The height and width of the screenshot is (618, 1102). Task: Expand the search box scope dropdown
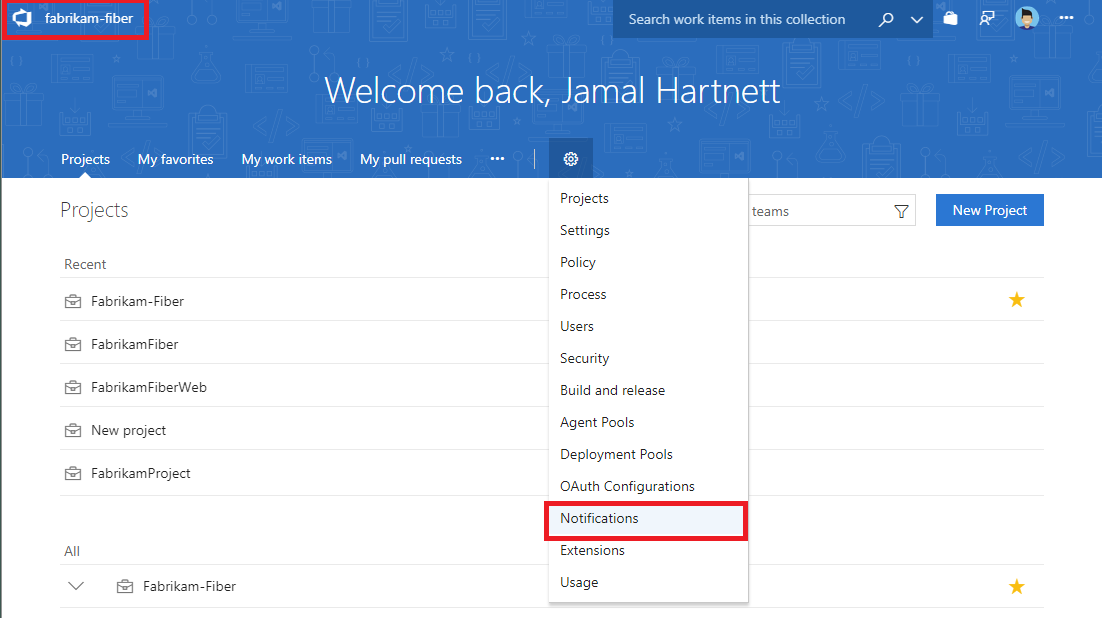(x=916, y=19)
